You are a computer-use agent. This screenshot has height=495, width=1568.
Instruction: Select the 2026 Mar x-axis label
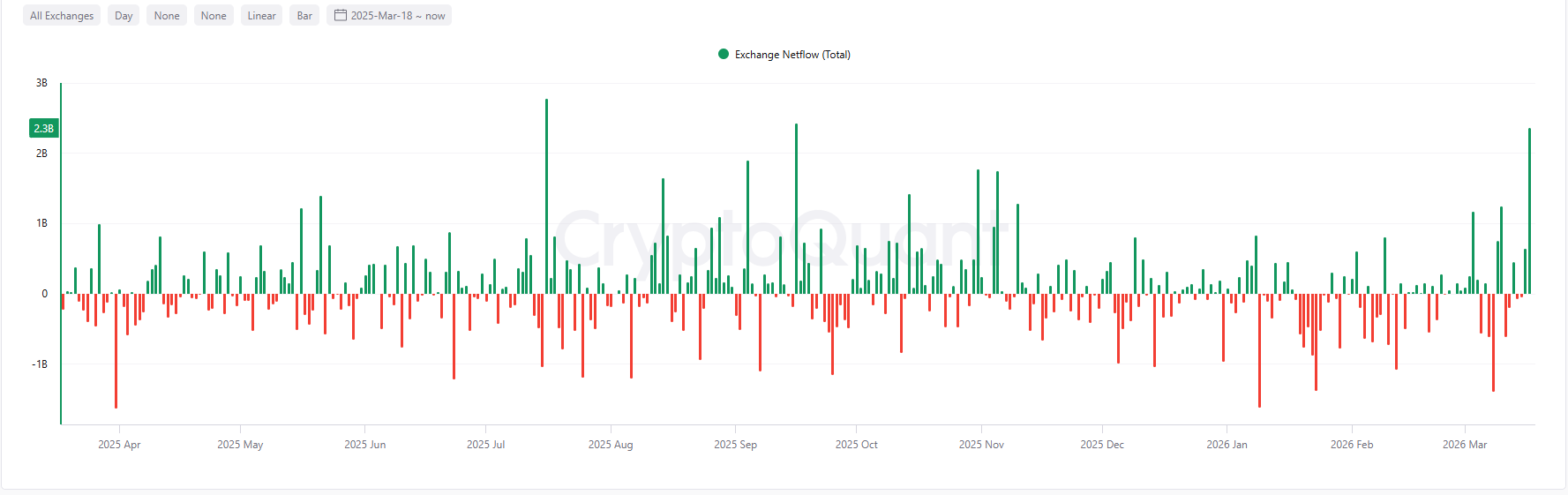pos(1465,445)
